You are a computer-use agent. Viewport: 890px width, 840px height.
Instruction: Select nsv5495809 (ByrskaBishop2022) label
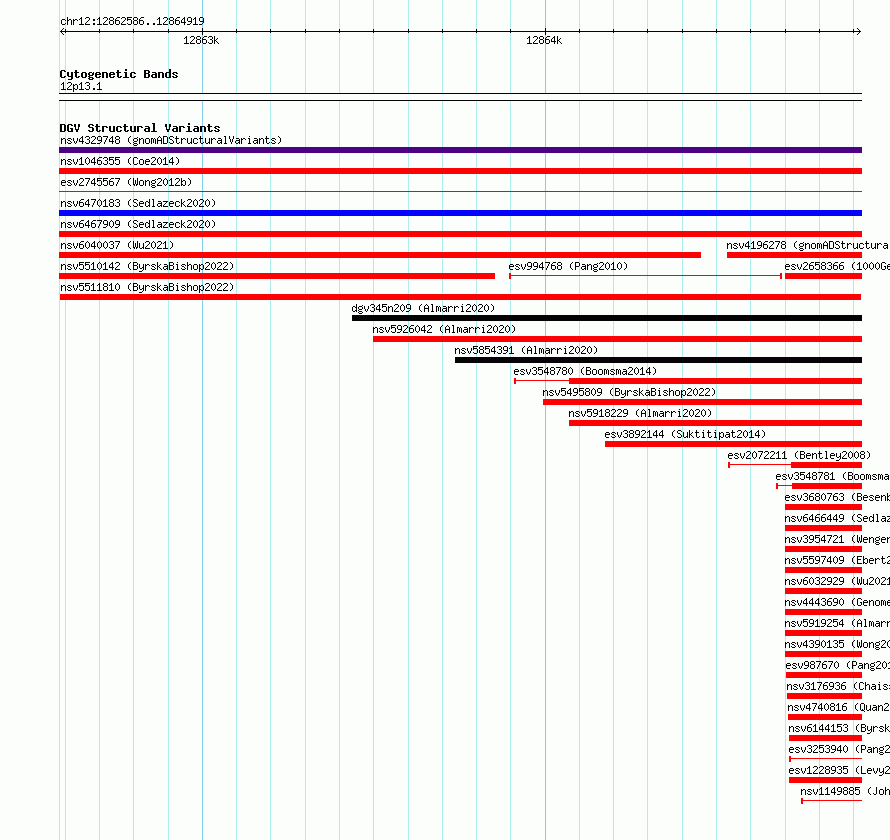pyautogui.click(x=629, y=392)
